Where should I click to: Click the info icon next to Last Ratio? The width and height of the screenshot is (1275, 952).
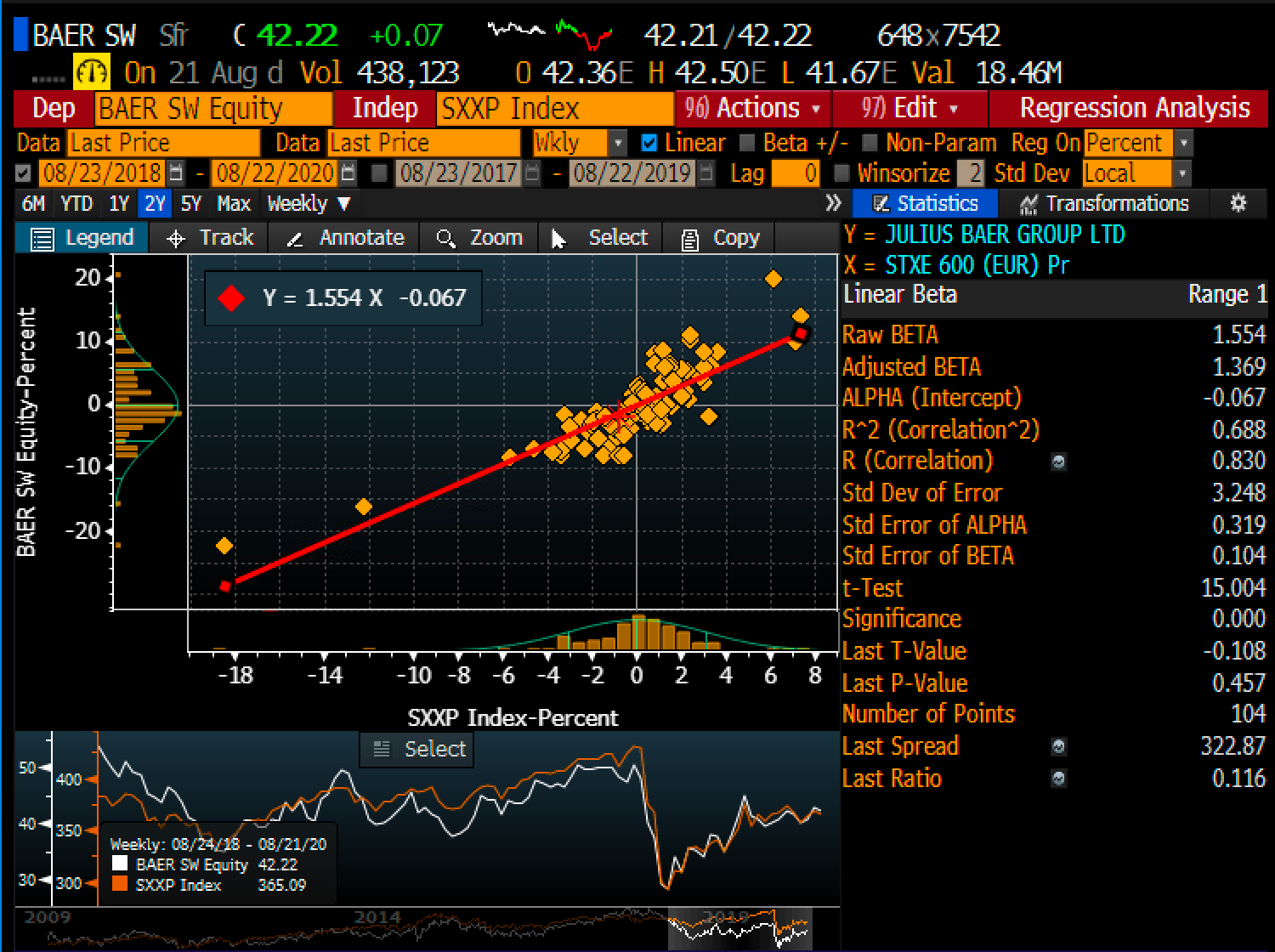1058,779
